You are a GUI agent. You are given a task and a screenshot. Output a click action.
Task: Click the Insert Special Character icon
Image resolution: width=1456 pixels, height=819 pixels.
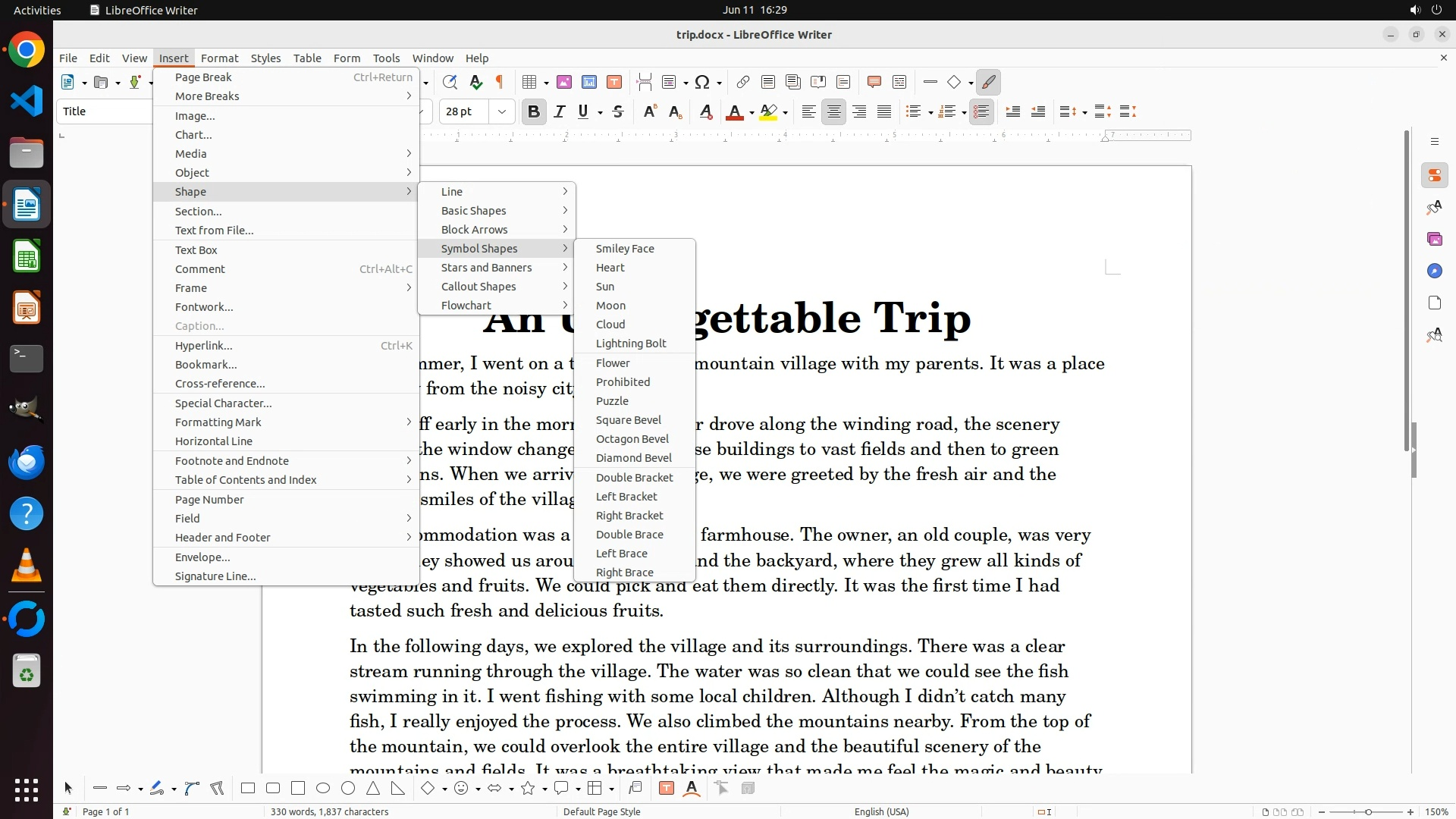tap(702, 82)
